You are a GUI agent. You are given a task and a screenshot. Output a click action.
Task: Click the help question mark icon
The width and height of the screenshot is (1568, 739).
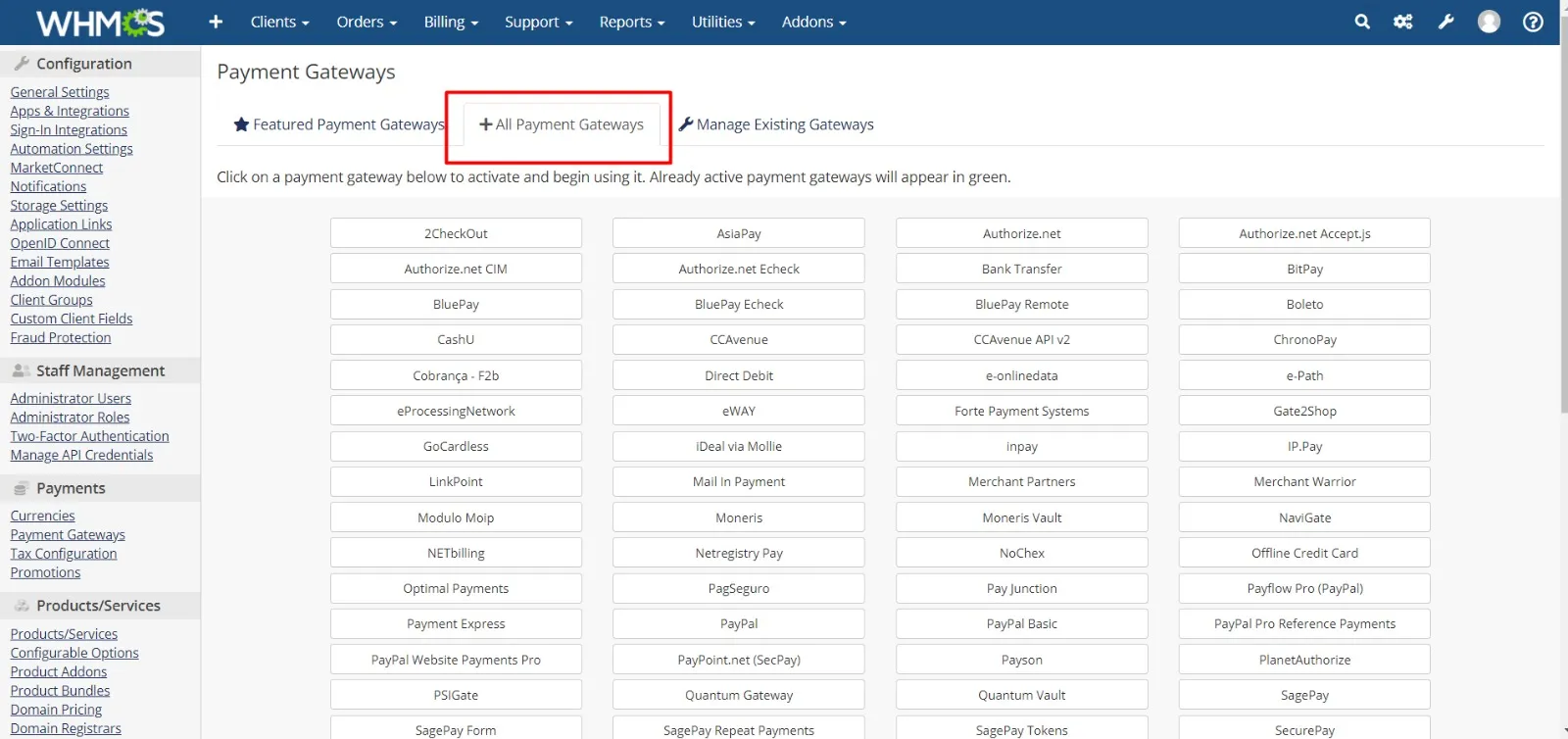pyautogui.click(x=1533, y=22)
